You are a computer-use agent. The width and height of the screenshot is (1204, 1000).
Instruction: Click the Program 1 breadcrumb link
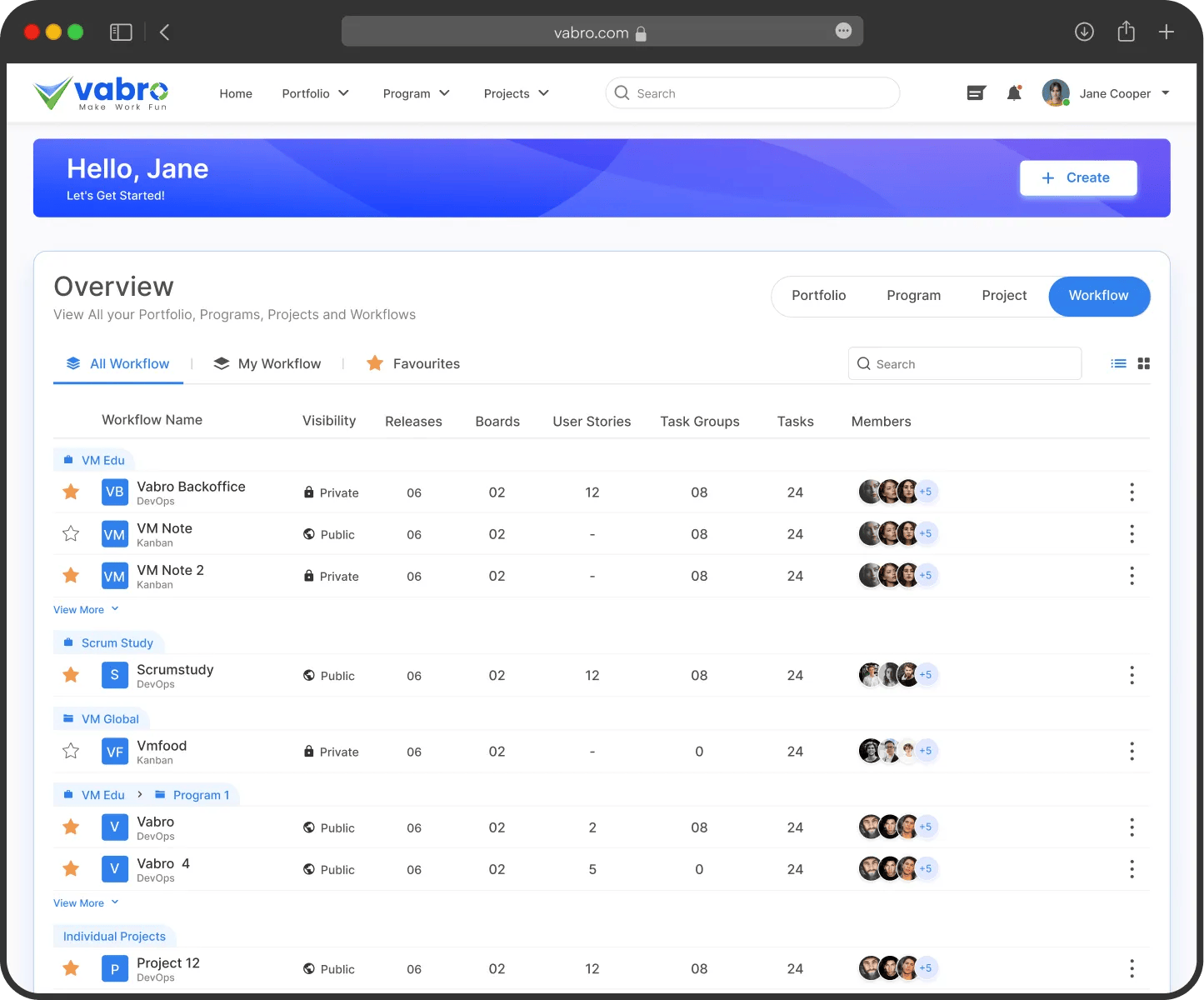click(x=200, y=795)
